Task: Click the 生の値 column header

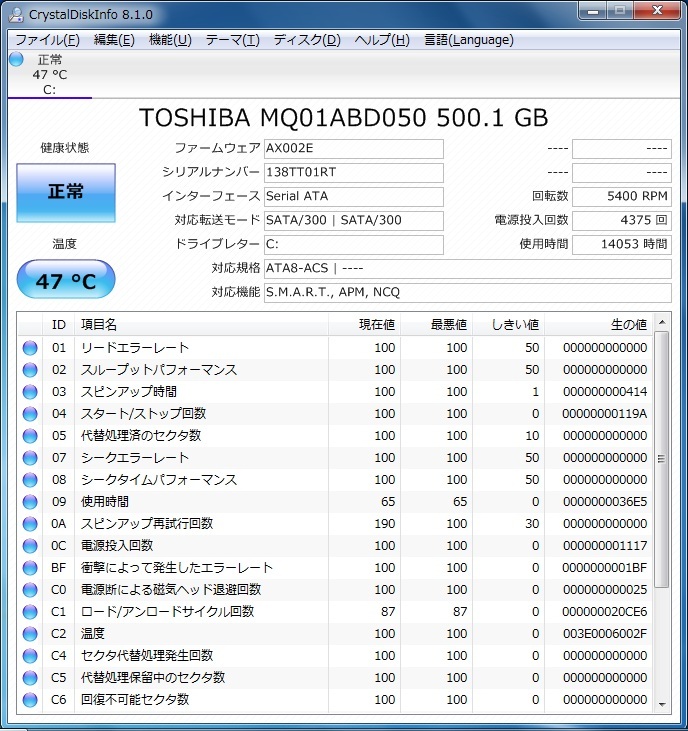Action: (x=599, y=324)
